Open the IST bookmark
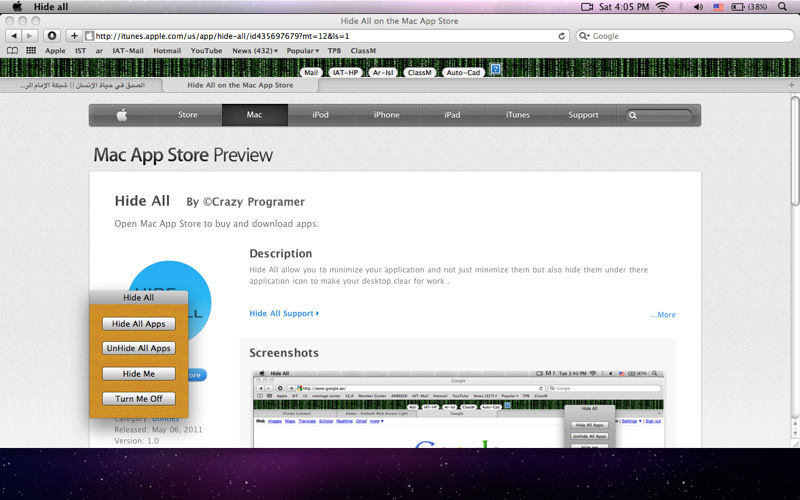This screenshot has width=800, height=500. coord(80,51)
